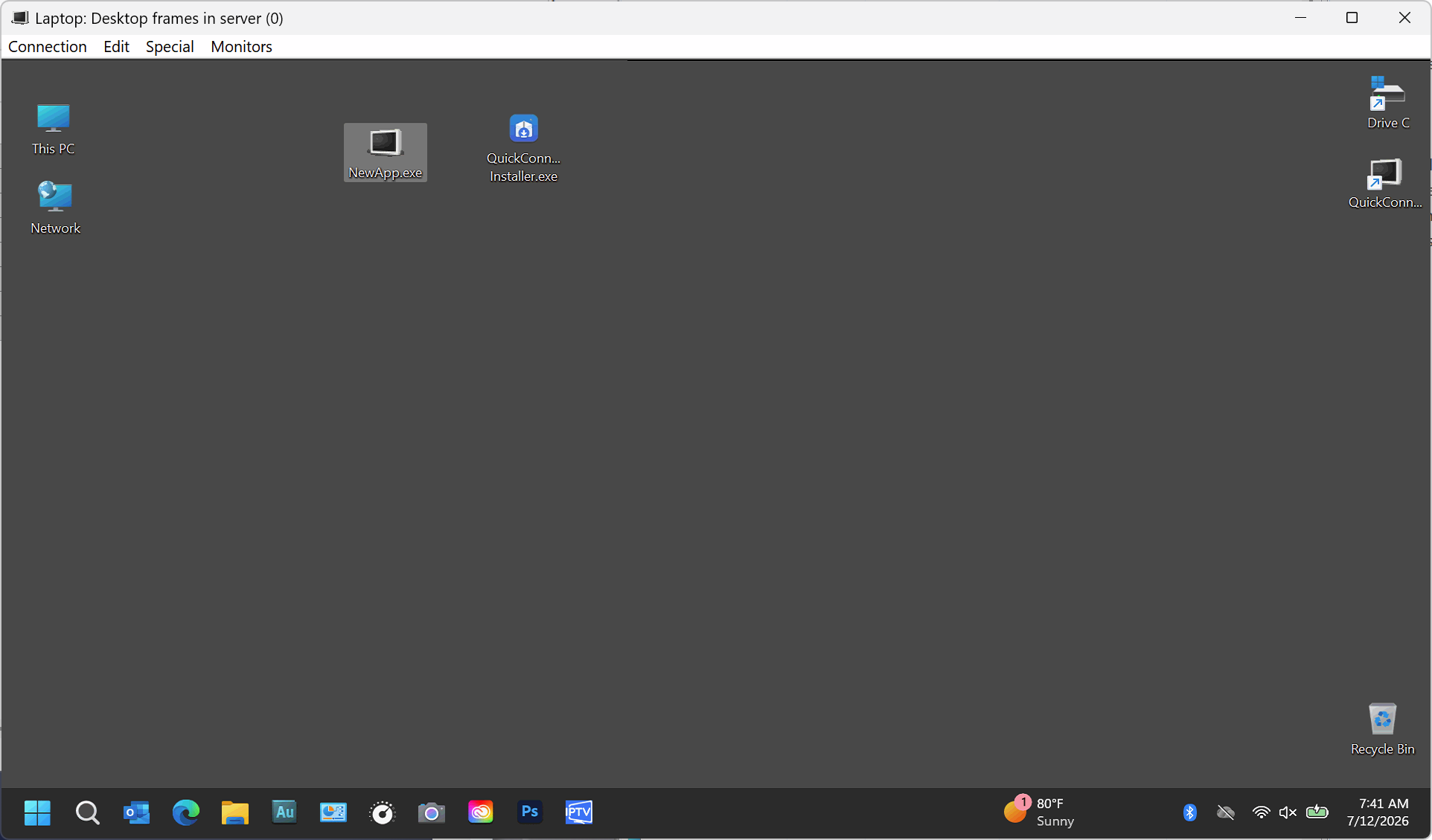Open the weather widget showing 80°F Sunny
Viewport: 1432px width, 840px height.
click(1039, 812)
